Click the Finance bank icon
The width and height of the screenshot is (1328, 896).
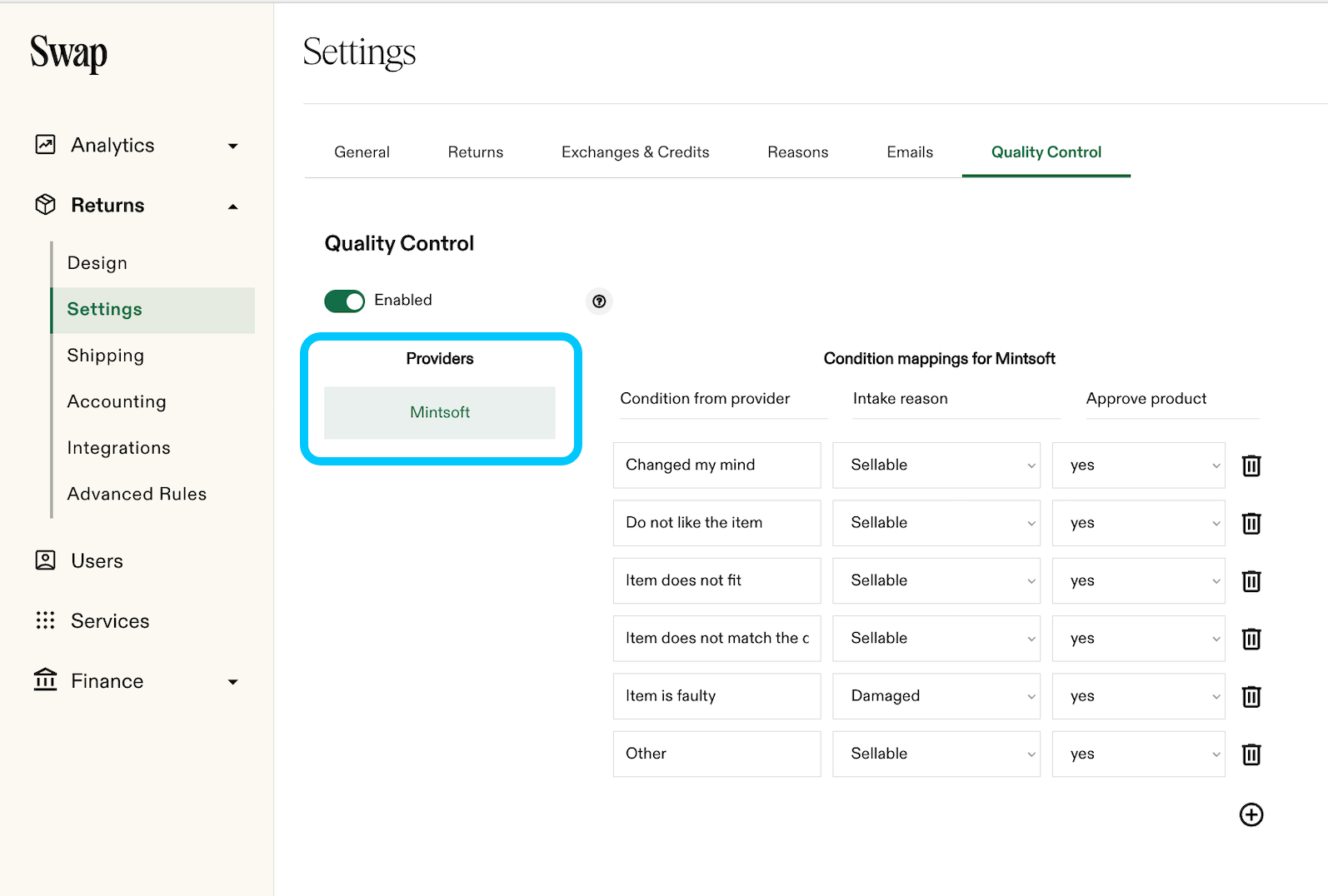46,679
